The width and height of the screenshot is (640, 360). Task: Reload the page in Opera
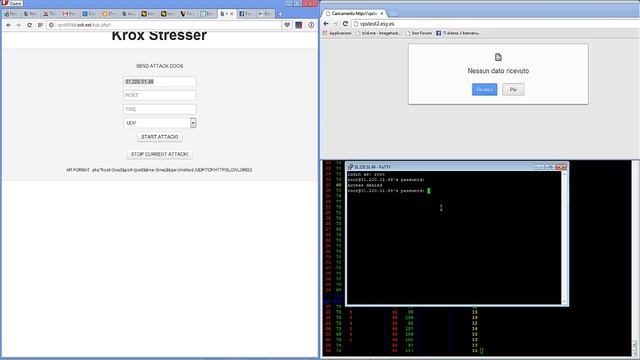[x=29, y=25]
